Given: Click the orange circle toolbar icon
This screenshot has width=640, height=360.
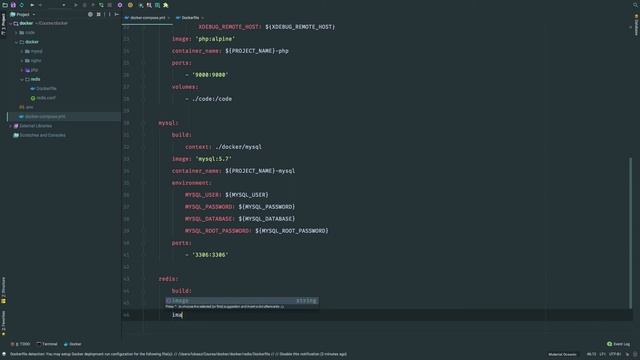Looking at the screenshot, I should [130, 5].
